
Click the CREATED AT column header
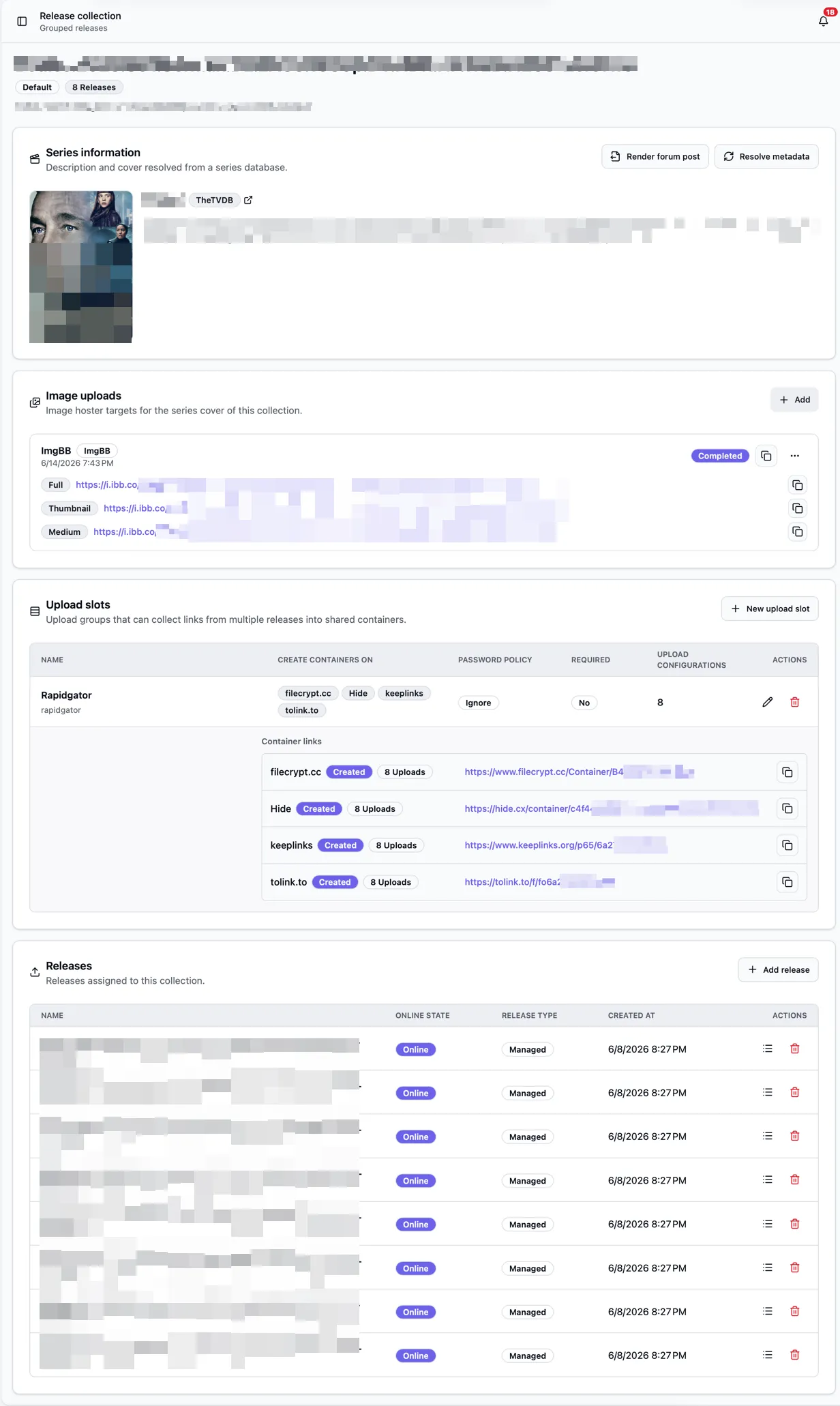point(631,1015)
